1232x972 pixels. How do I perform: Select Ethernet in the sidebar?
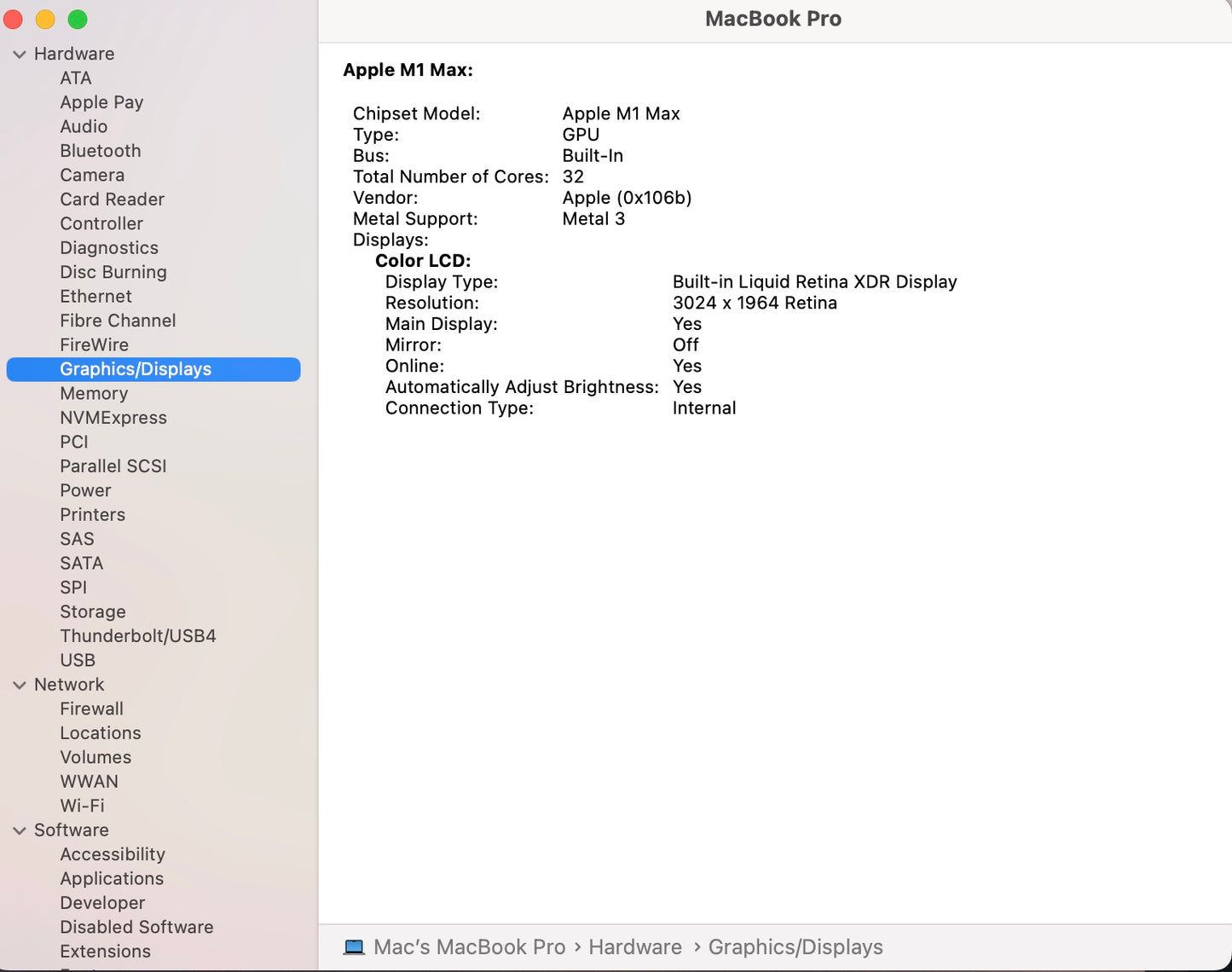click(x=95, y=297)
